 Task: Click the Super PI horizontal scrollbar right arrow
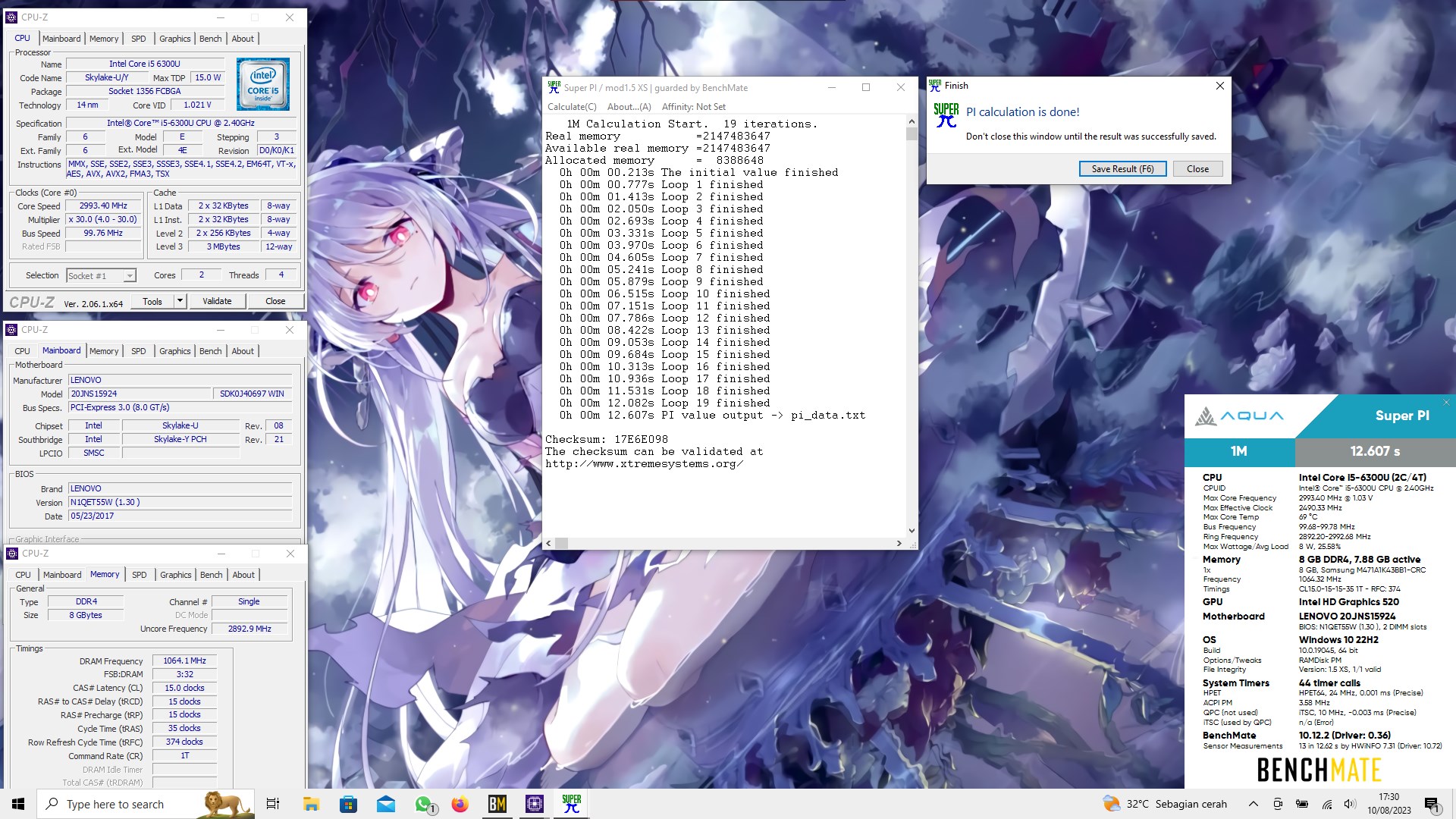click(x=899, y=543)
